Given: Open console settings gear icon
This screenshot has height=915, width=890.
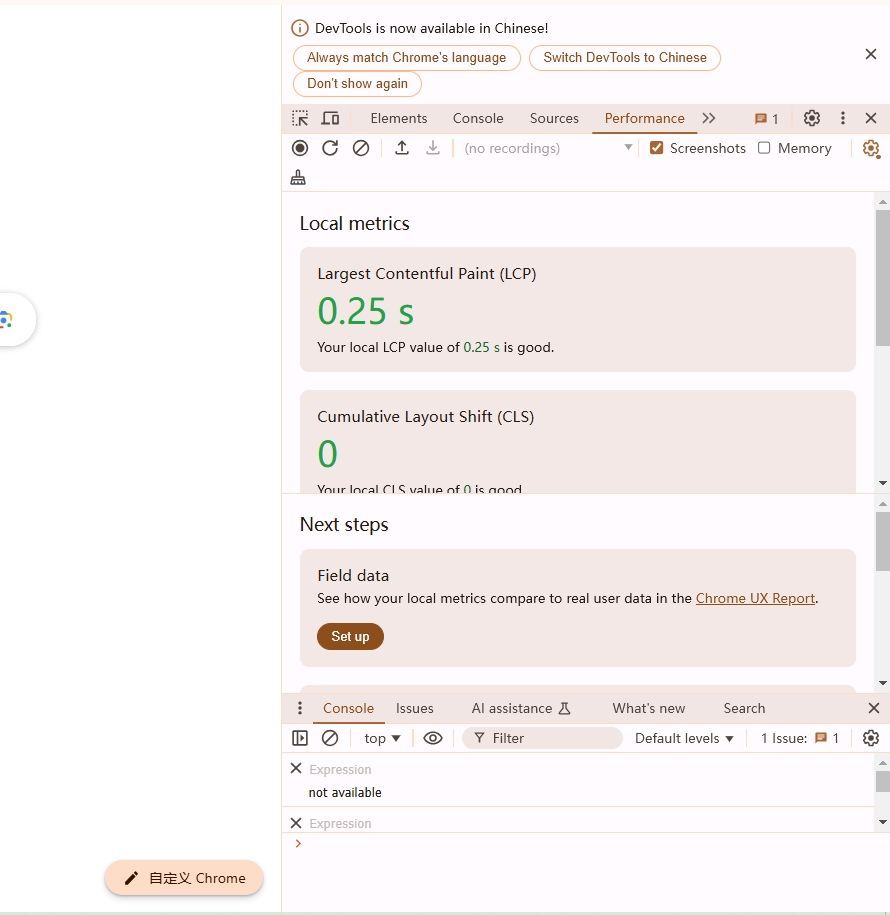Looking at the screenshot, I should [x=871, y=738].
